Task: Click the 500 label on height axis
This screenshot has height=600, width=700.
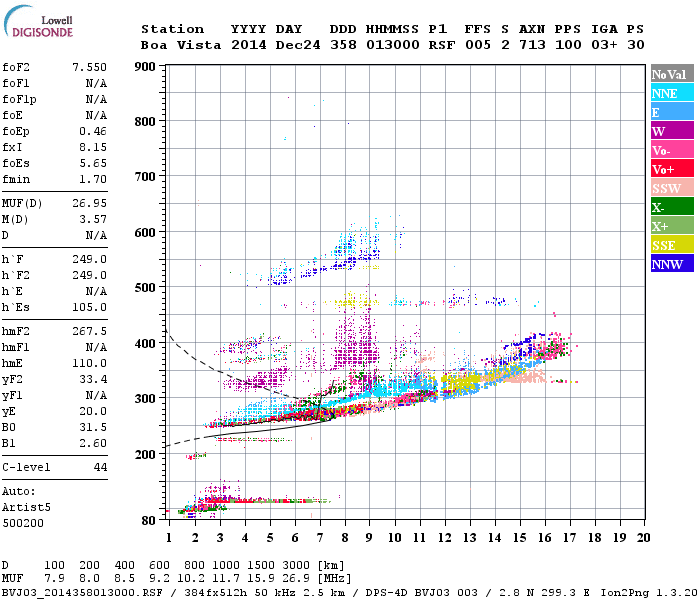Action: click(x=145, y=288)
